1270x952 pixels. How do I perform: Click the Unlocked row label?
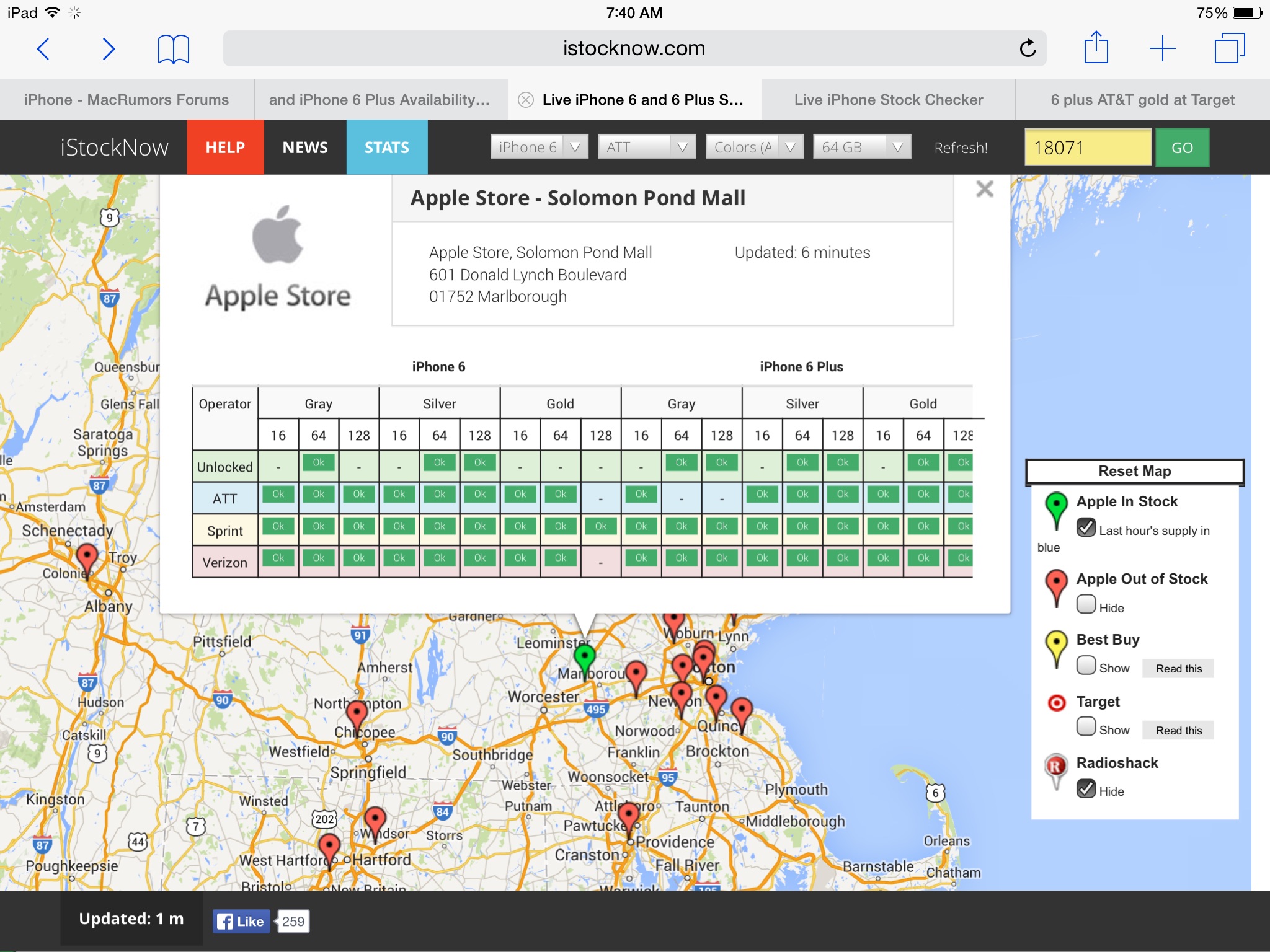[x=225, y=467]
